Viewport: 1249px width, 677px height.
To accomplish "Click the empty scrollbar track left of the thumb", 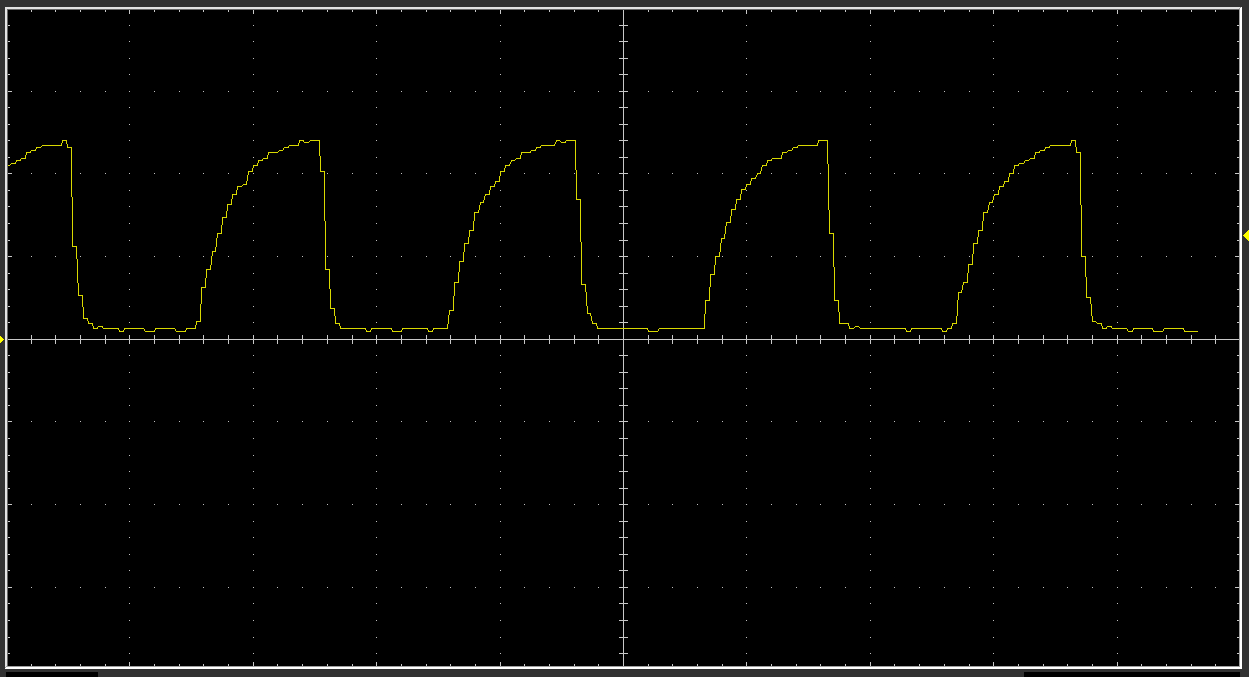I will tap(50, 673).
